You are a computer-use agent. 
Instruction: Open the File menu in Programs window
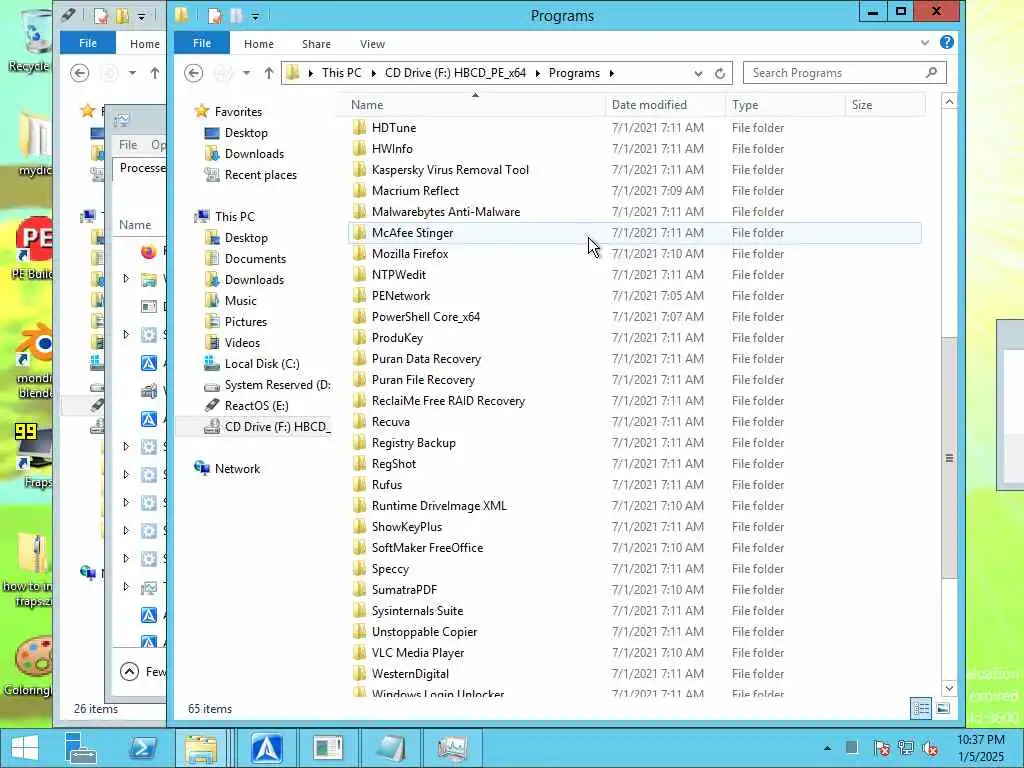tap(202, 43)
